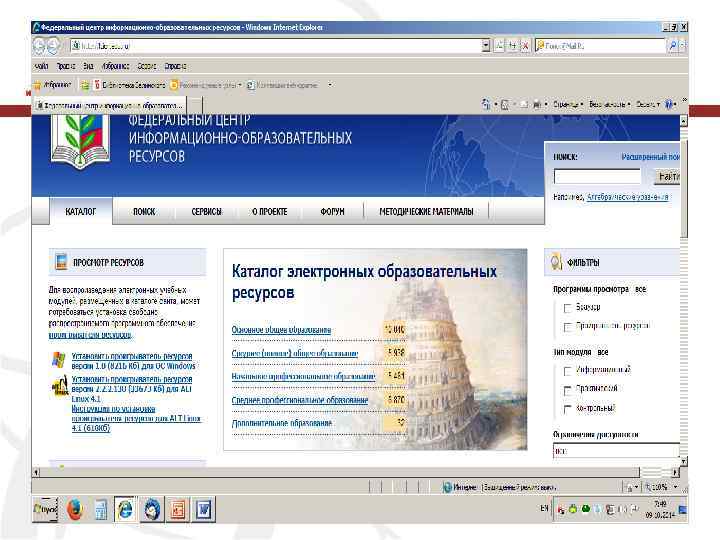Select the ФОРУМ site tab
Image resolution: width=720 pixels, height=540 pixels.
pos(332,212)
